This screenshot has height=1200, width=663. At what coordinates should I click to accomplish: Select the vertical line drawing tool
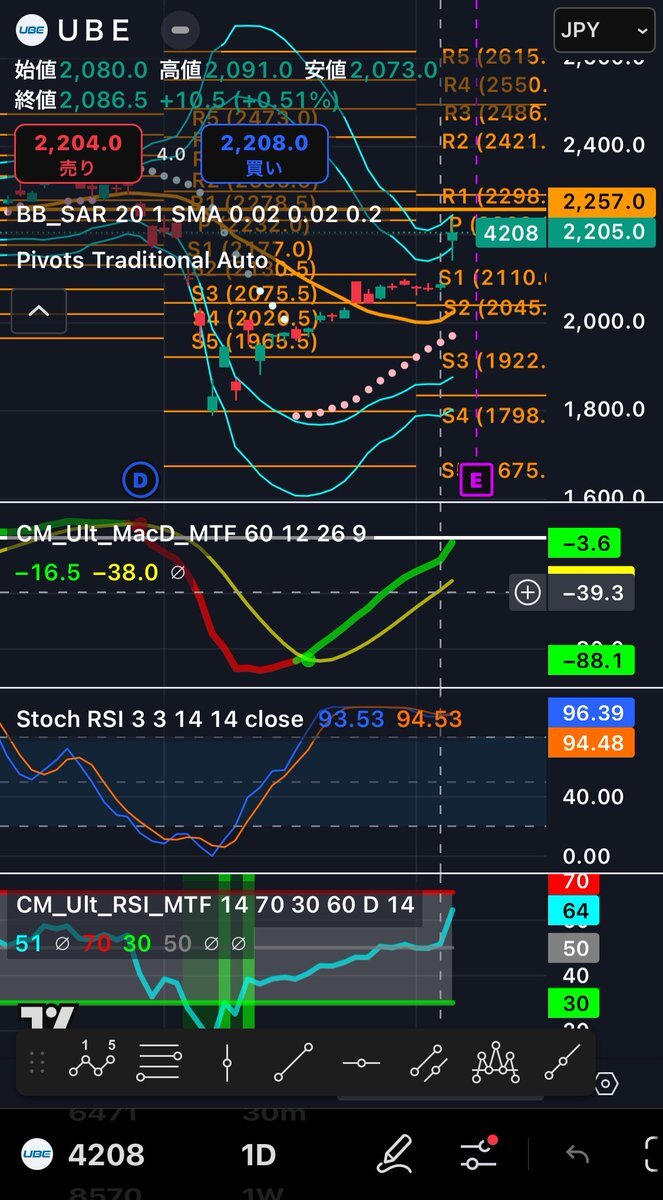point(228,1062)
